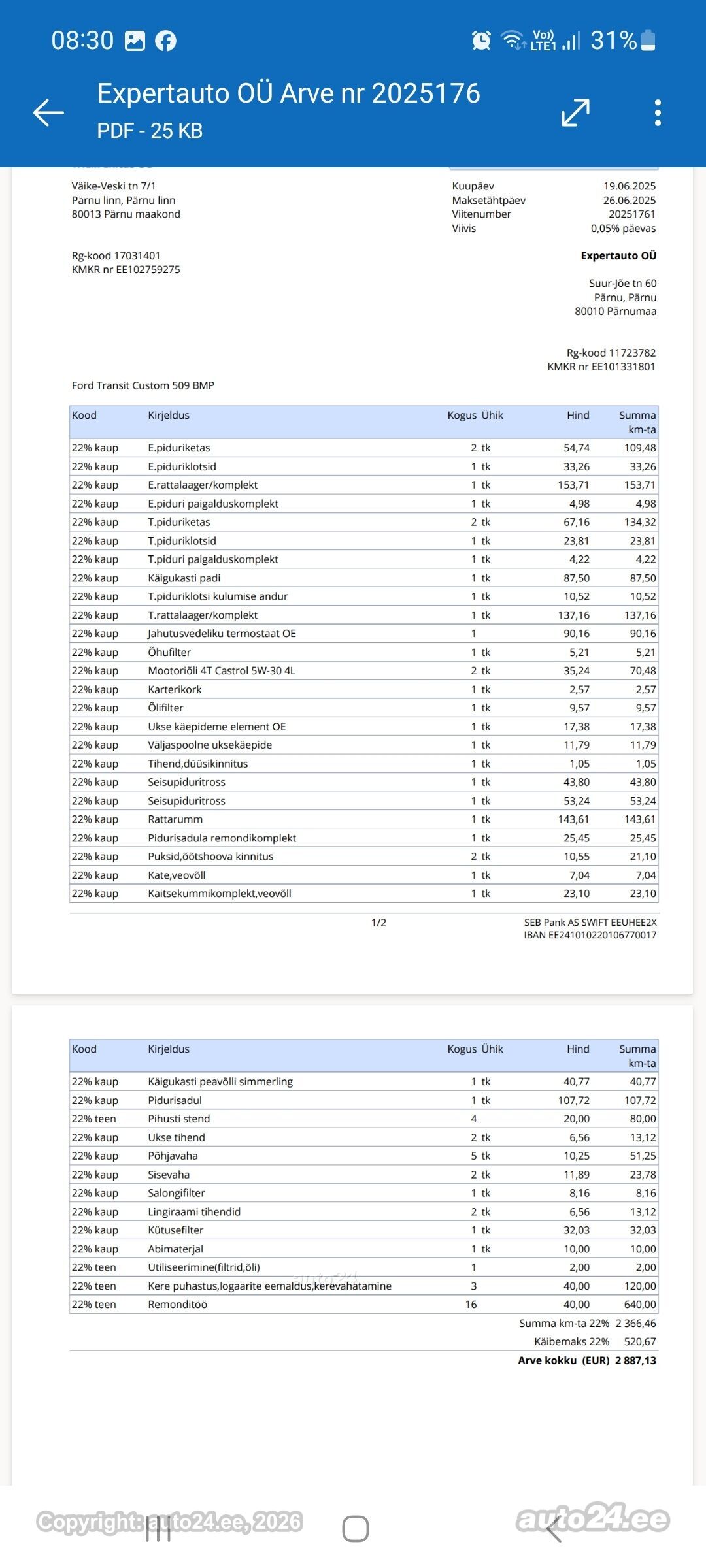
Task: Select the bold 'Expertauto OÜ' company name
Action: (618, 256)
